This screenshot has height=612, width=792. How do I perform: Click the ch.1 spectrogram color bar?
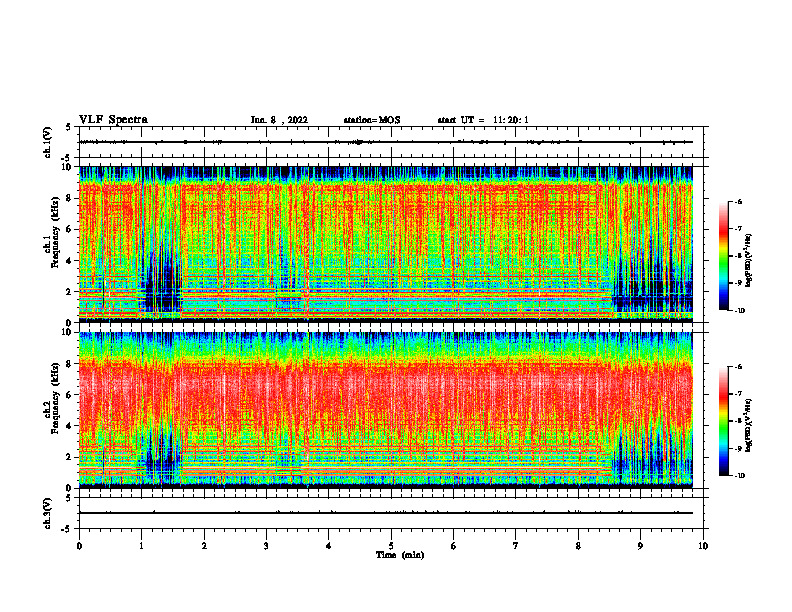723,256
